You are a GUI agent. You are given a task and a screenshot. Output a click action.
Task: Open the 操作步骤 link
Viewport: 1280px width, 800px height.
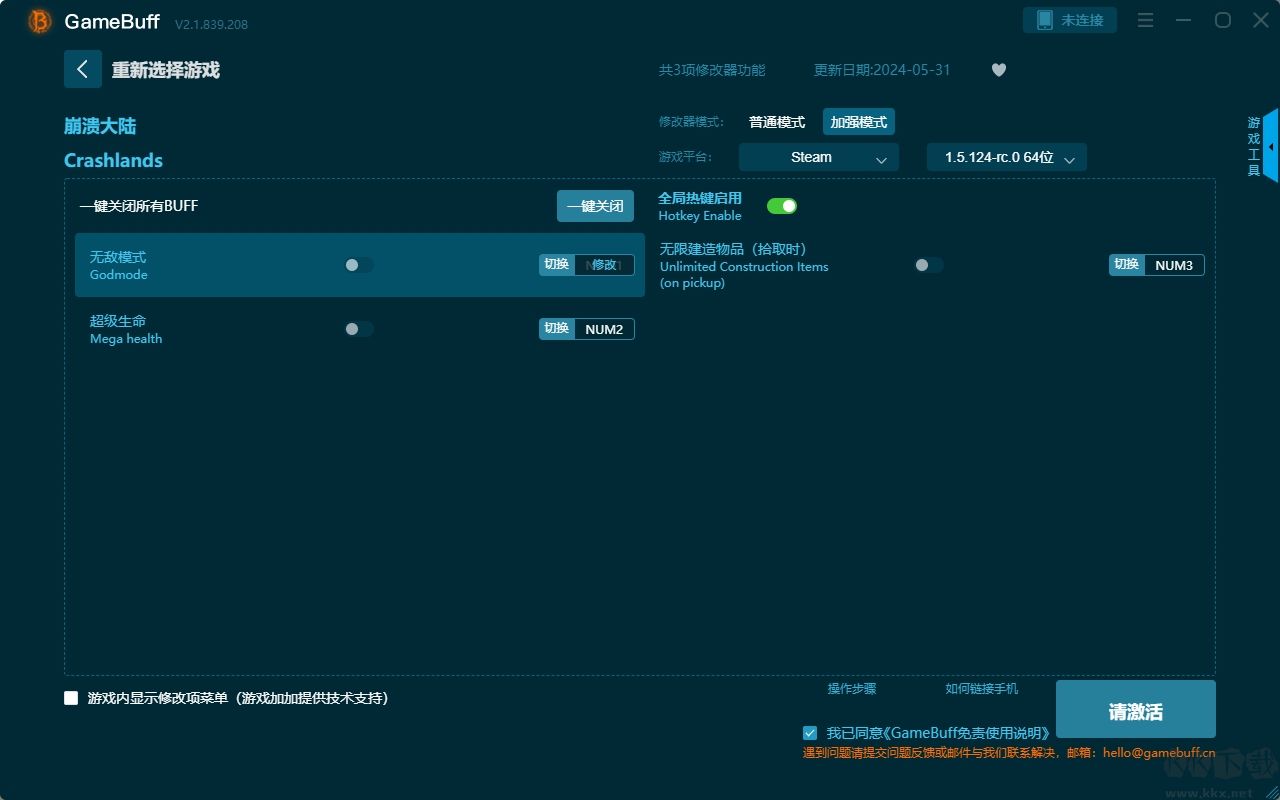click(851, 689)
